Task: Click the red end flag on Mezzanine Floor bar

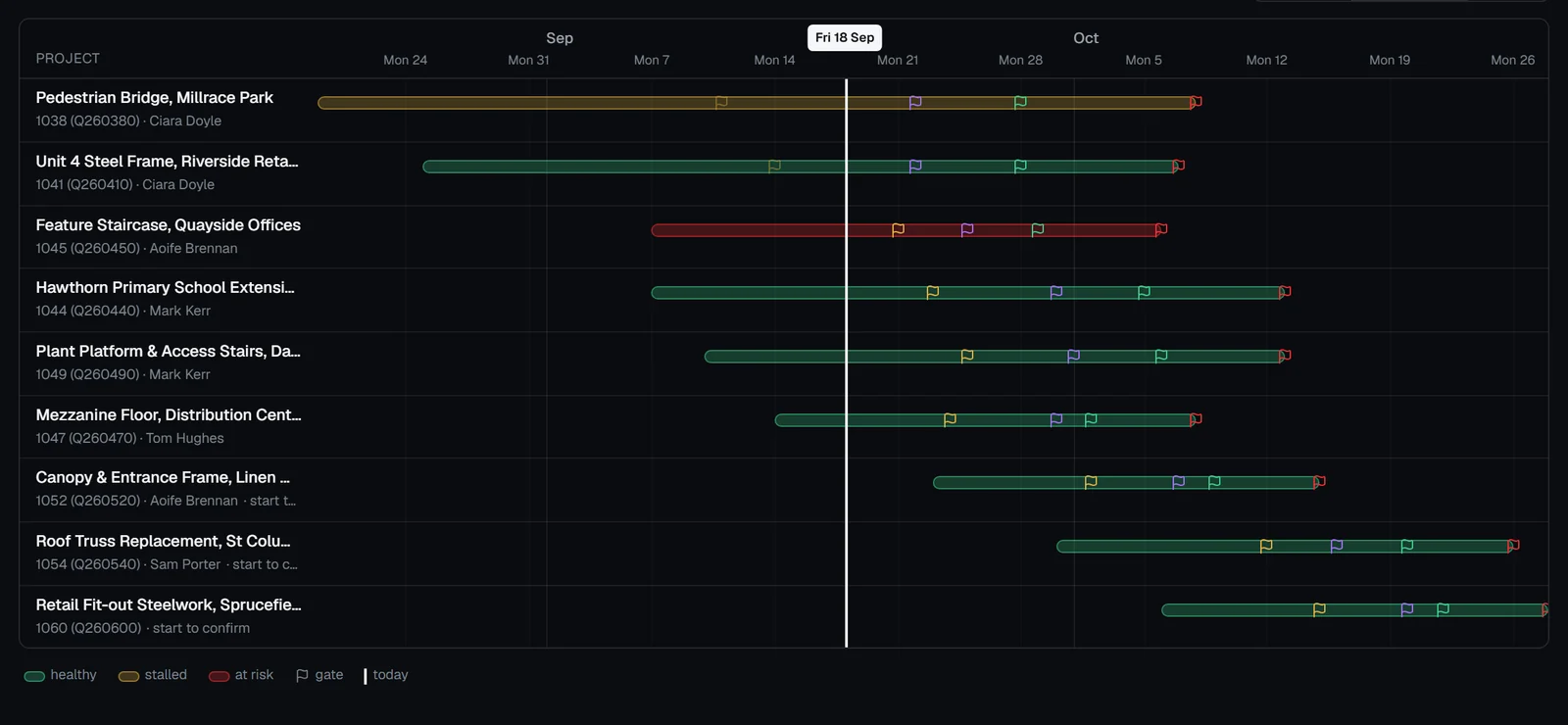Action: [1196, 419]
